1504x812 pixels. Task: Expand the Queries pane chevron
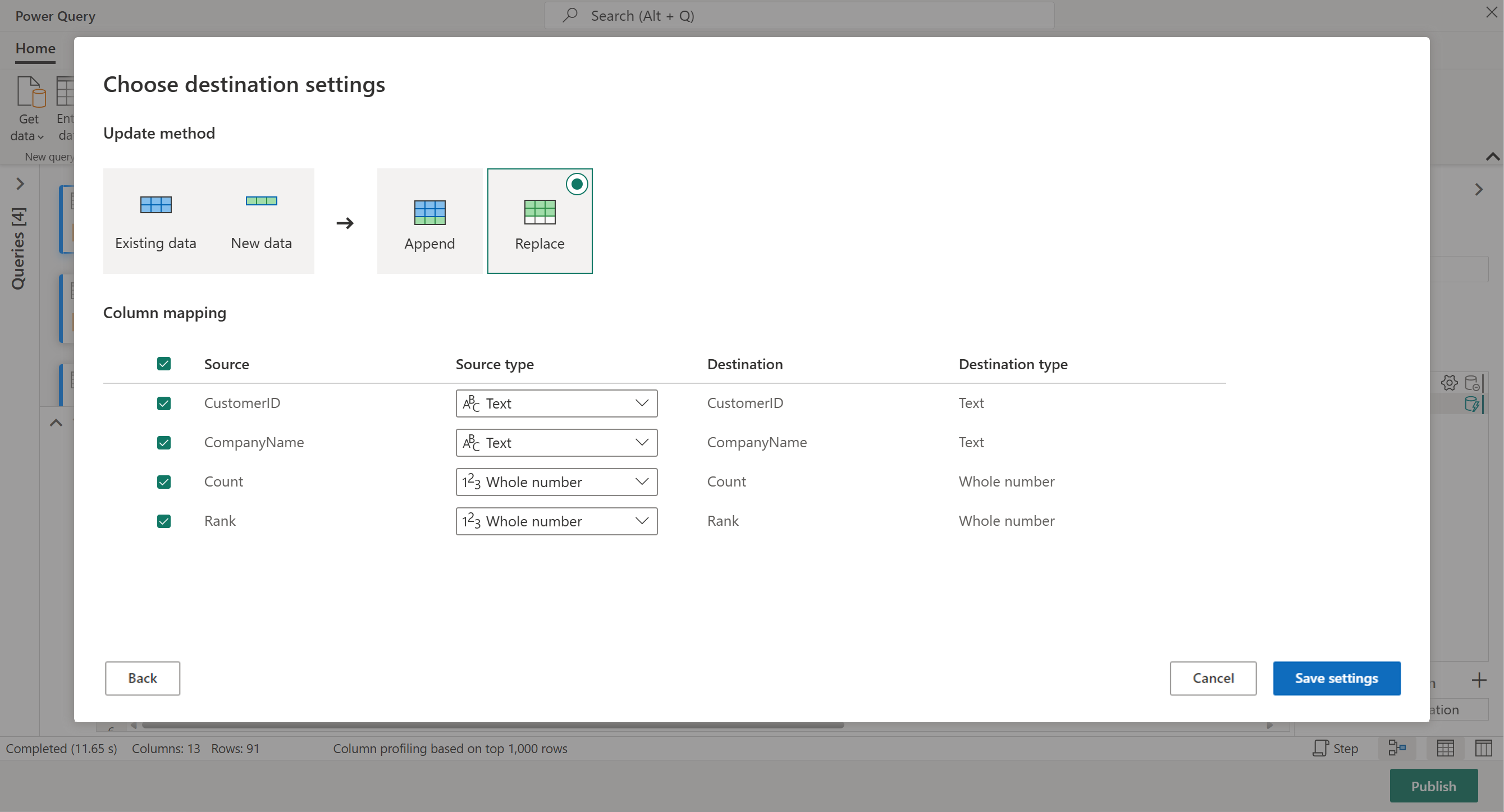point(20,184)
